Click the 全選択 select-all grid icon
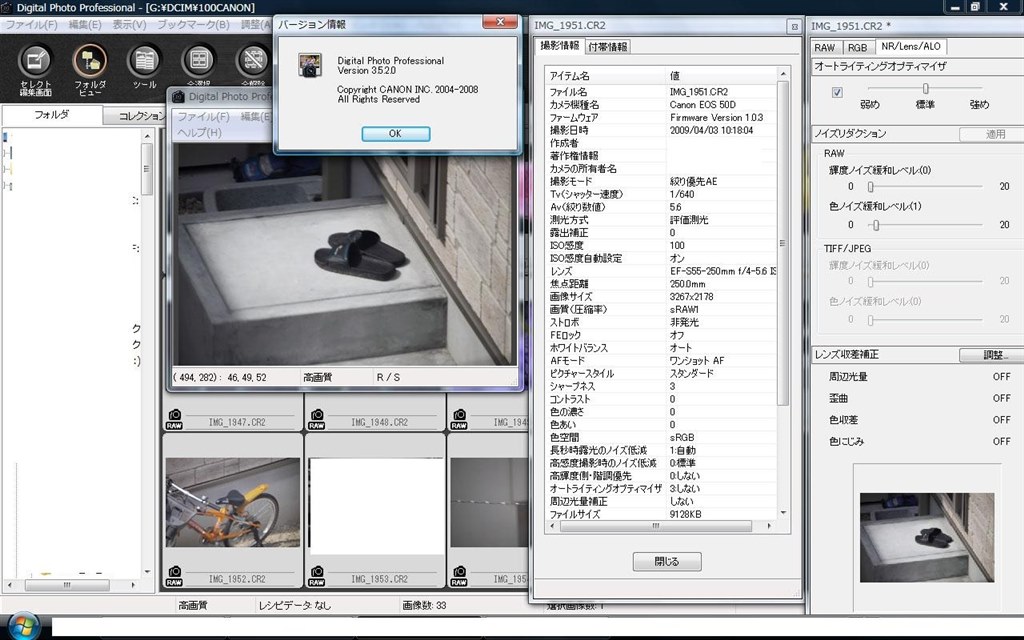Image resolution: width=1024 pixels, height=640 pixels. click(x=199, y=61)
